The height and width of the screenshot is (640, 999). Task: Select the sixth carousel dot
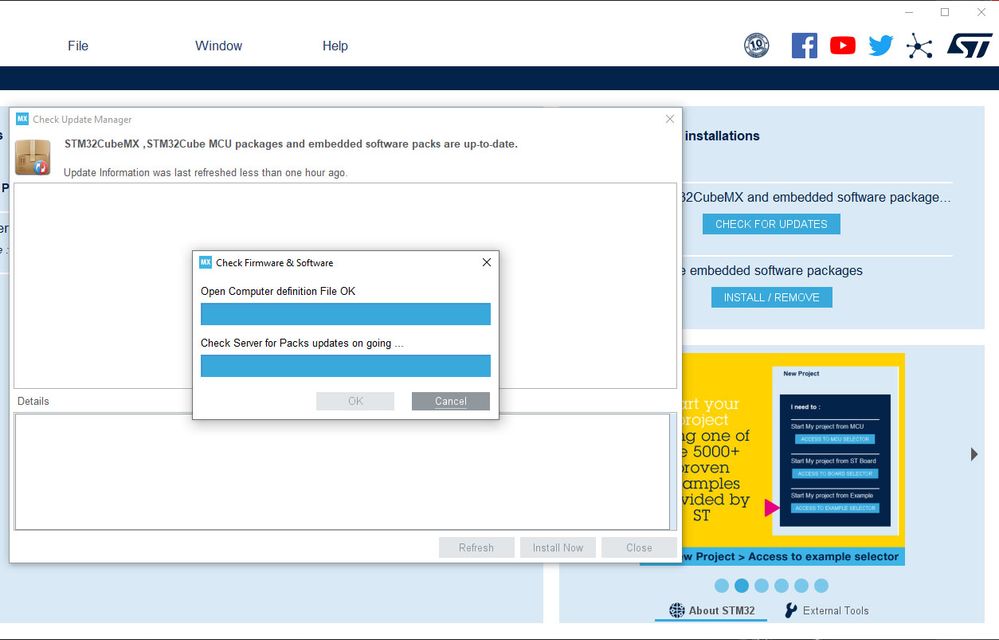pyautogui.click(x=821, y=585)
